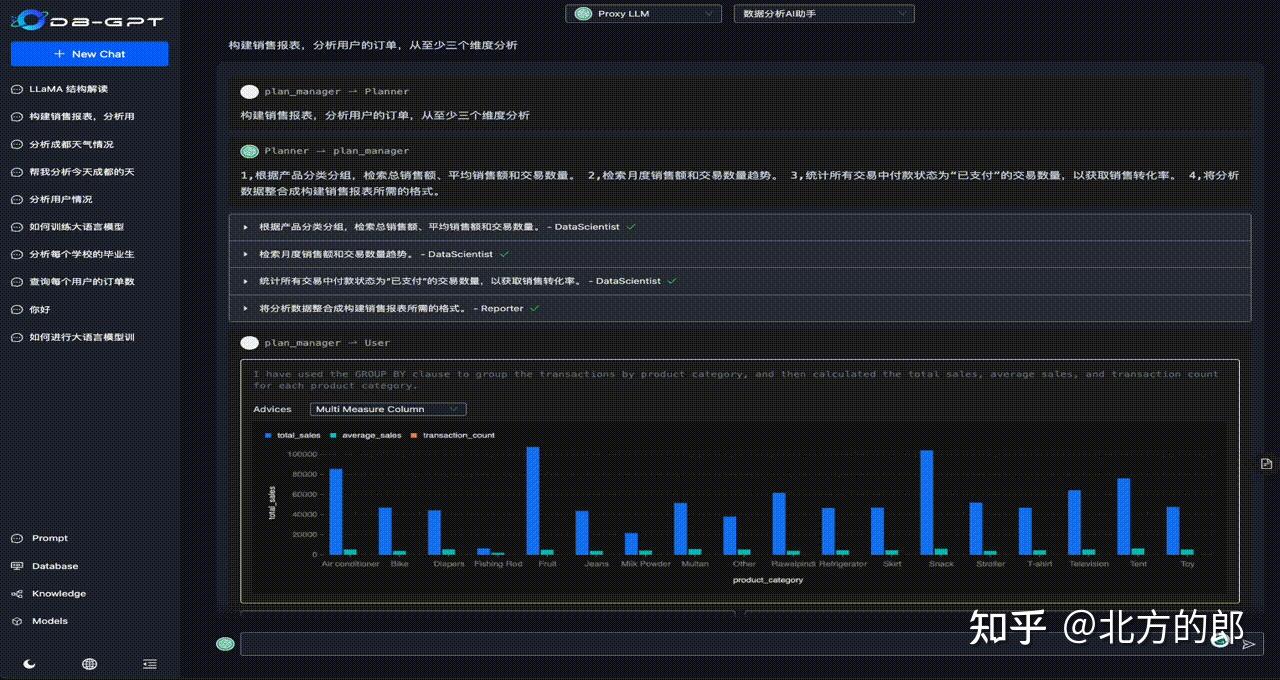The width and height of the screenshot is (1280, 680).
Task: Open the Multi Measure Column advices dropdown
Action: coord(387,409)
